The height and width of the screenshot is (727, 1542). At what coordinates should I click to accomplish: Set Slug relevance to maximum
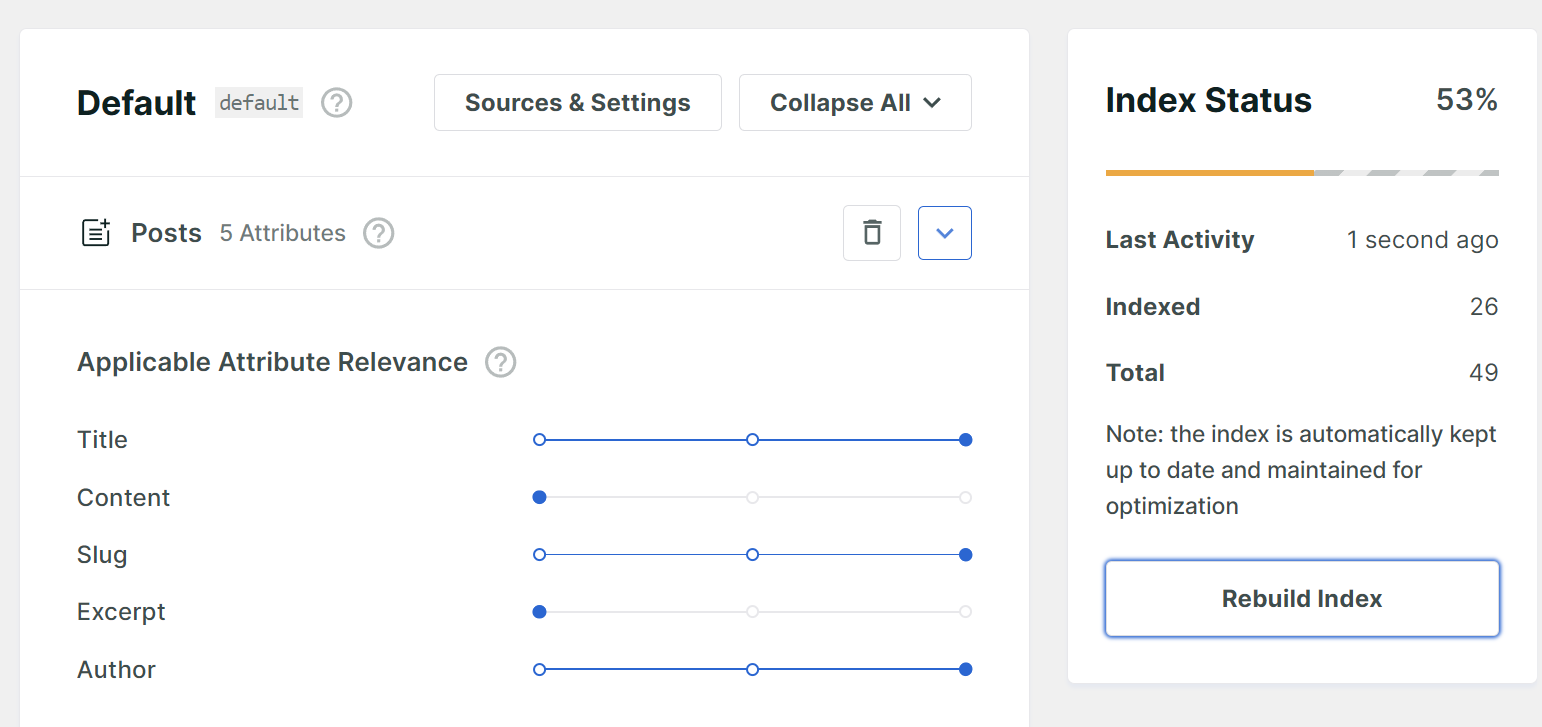click(x=965, y=554)
